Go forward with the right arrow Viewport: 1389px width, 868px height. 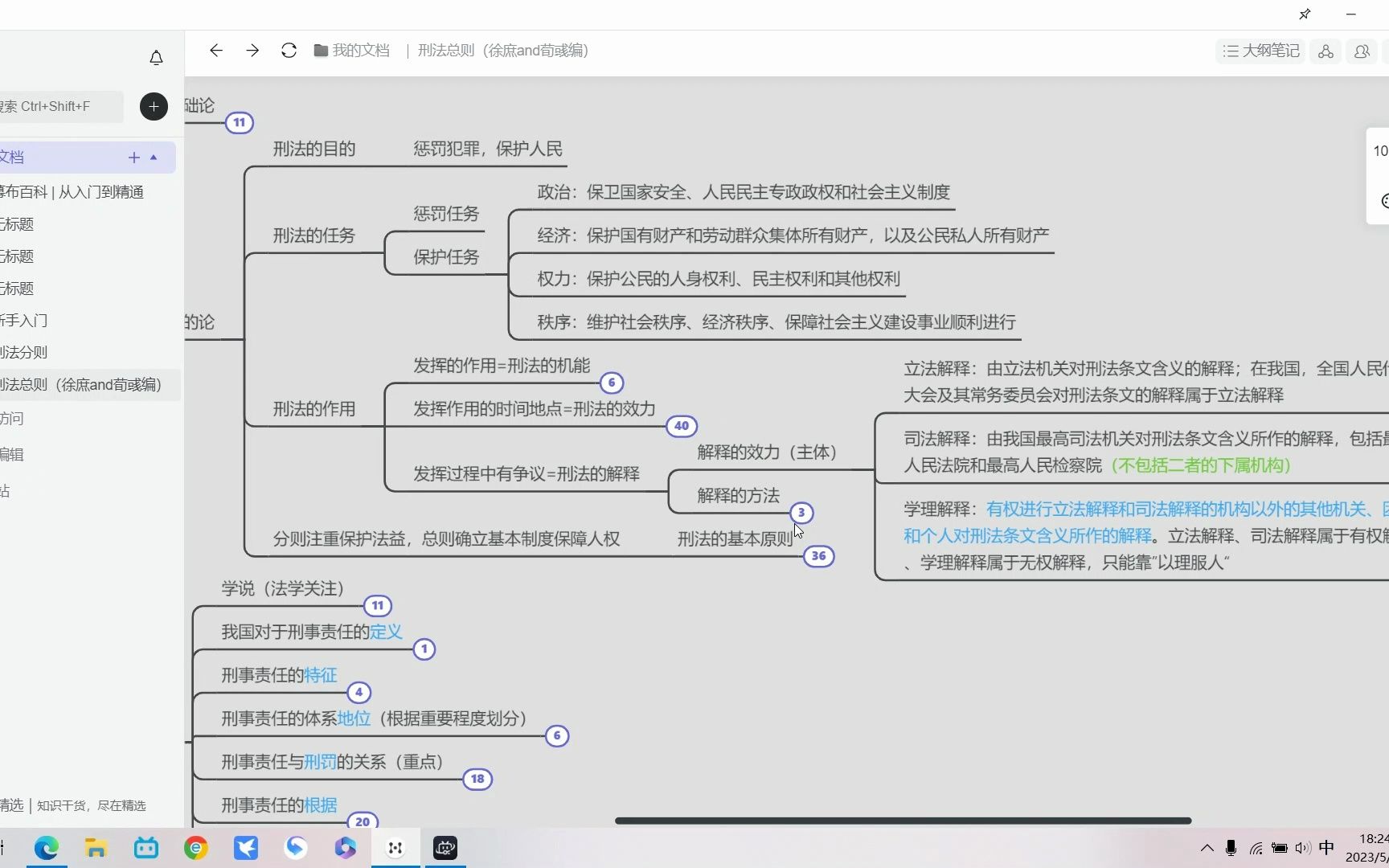click(252, 51)
